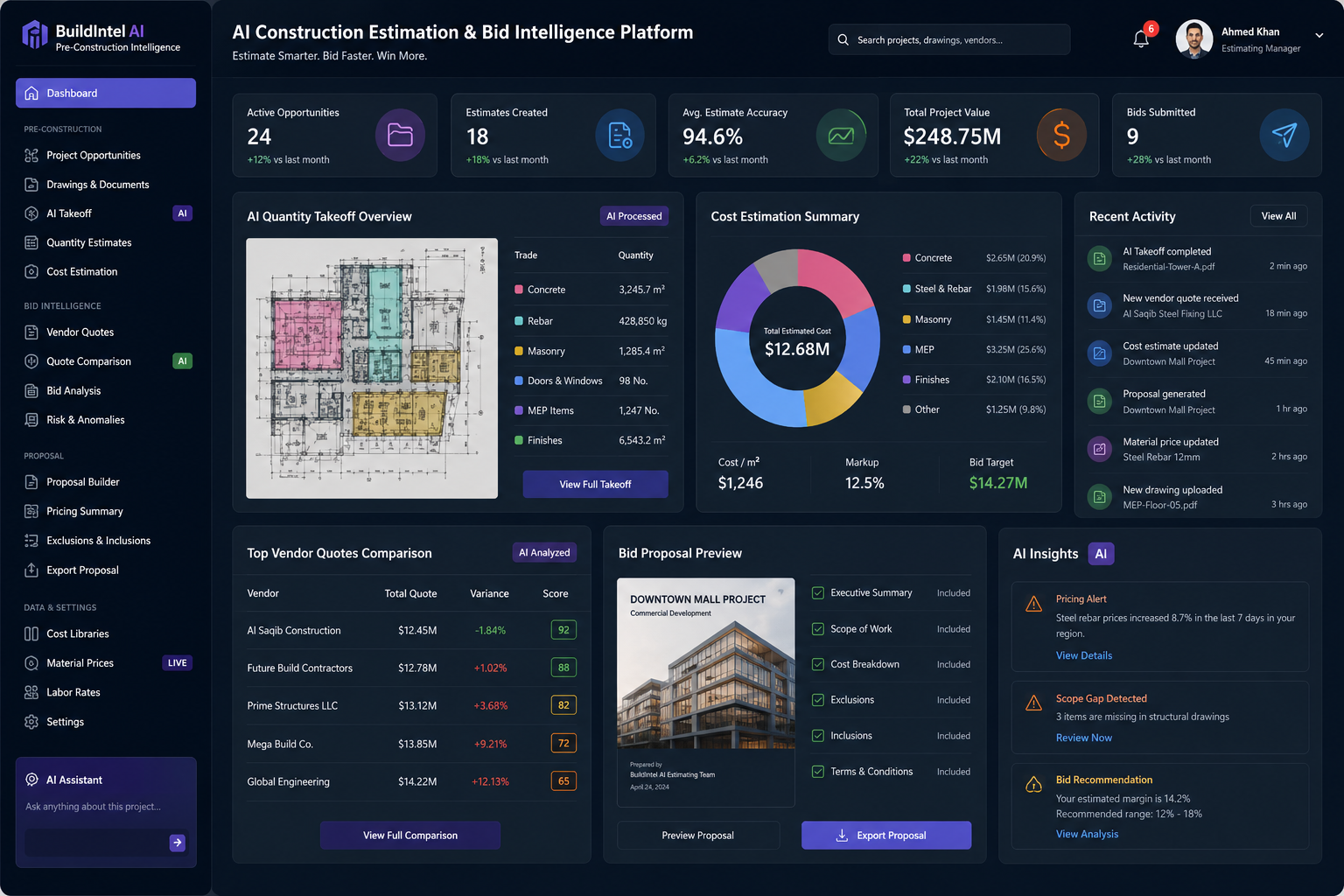Click the AI Analyzed badge

[x=544, y=552]
